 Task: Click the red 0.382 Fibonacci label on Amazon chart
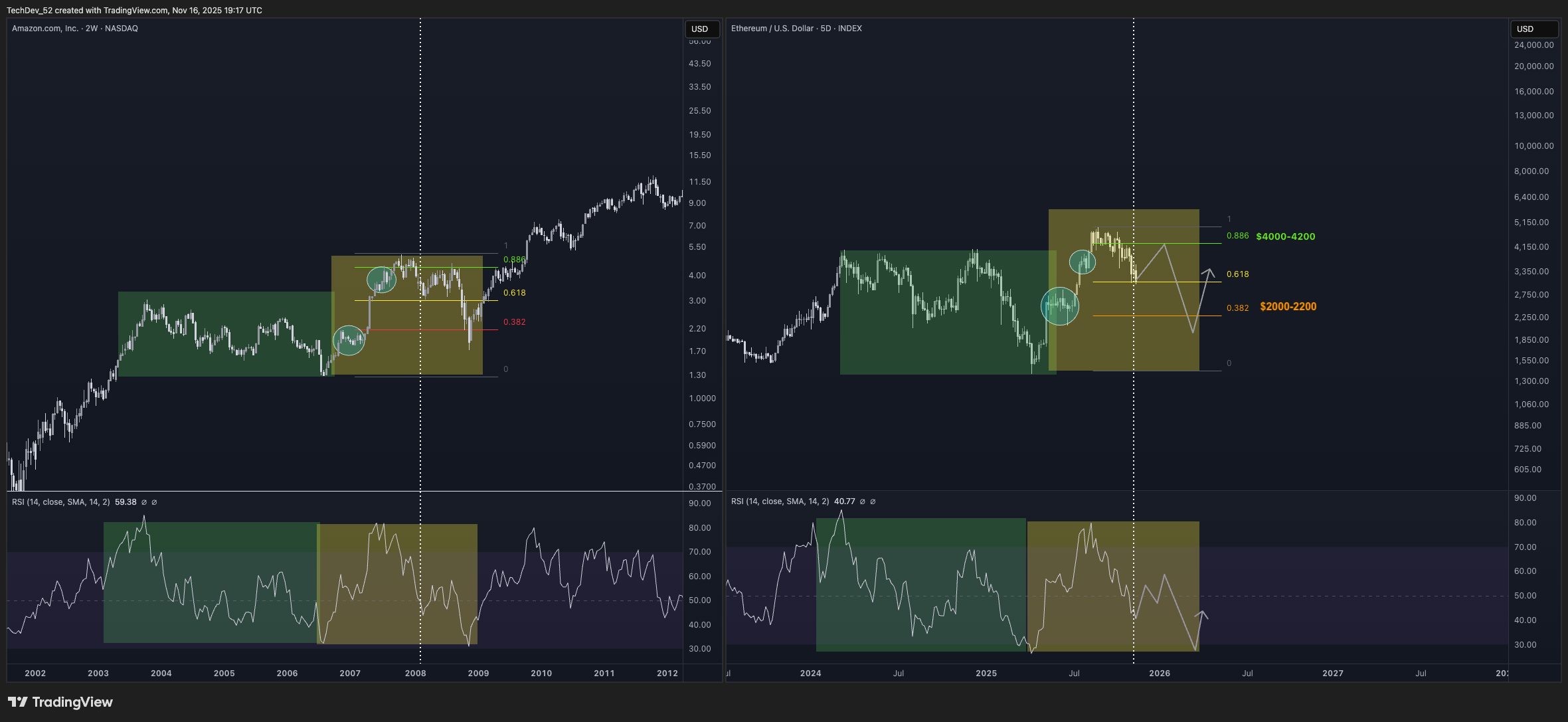(514, 322)
